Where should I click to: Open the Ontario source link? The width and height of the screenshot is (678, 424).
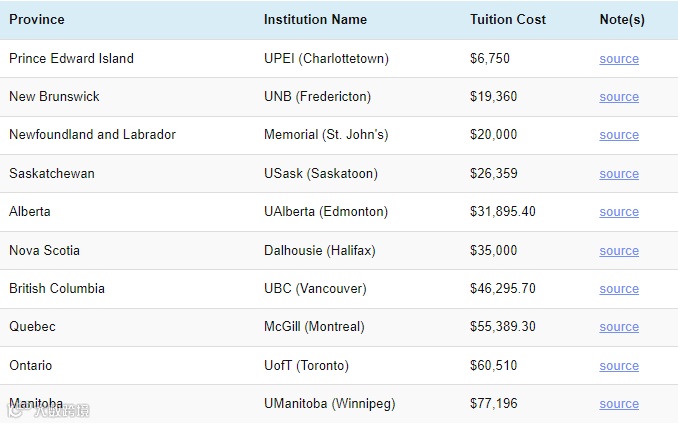point(619,366)
